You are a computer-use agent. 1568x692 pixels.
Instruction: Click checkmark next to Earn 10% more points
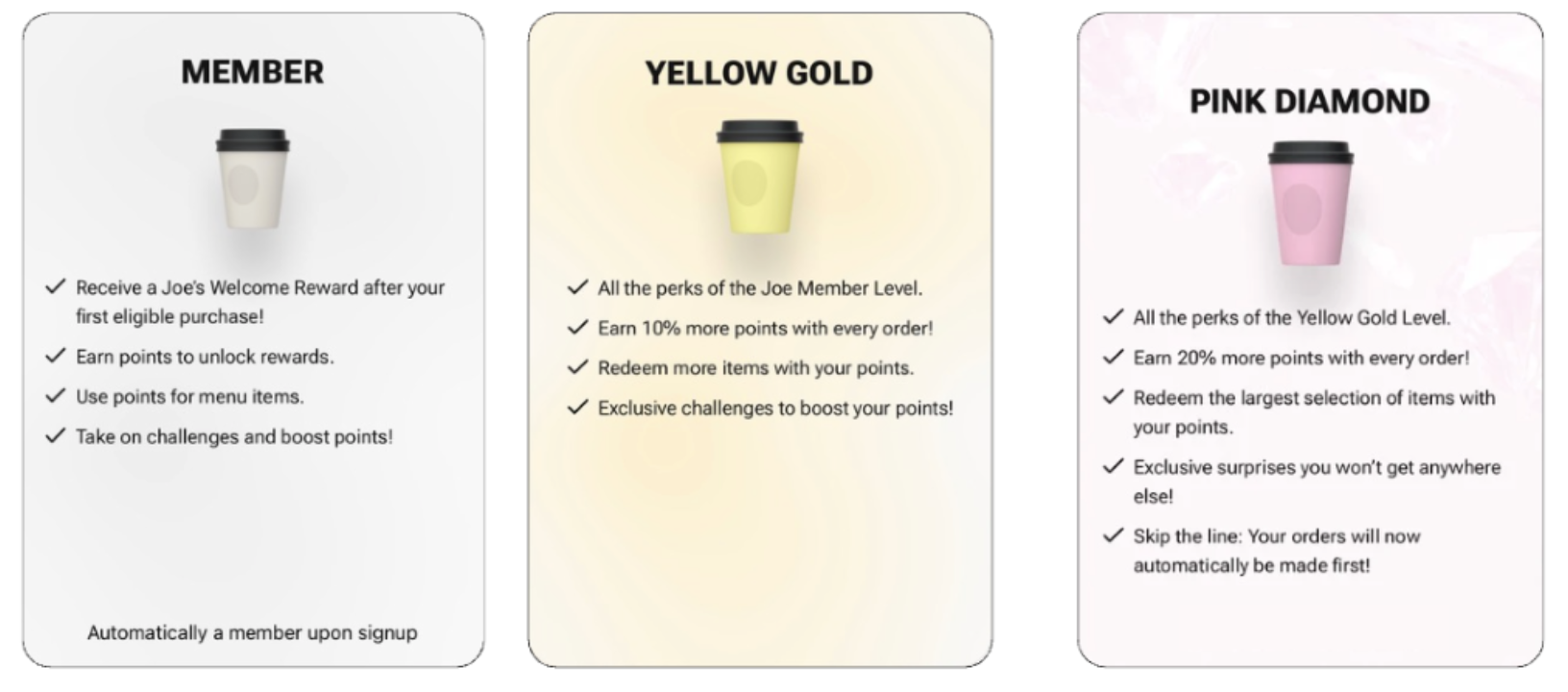click(x=577, y=328)
